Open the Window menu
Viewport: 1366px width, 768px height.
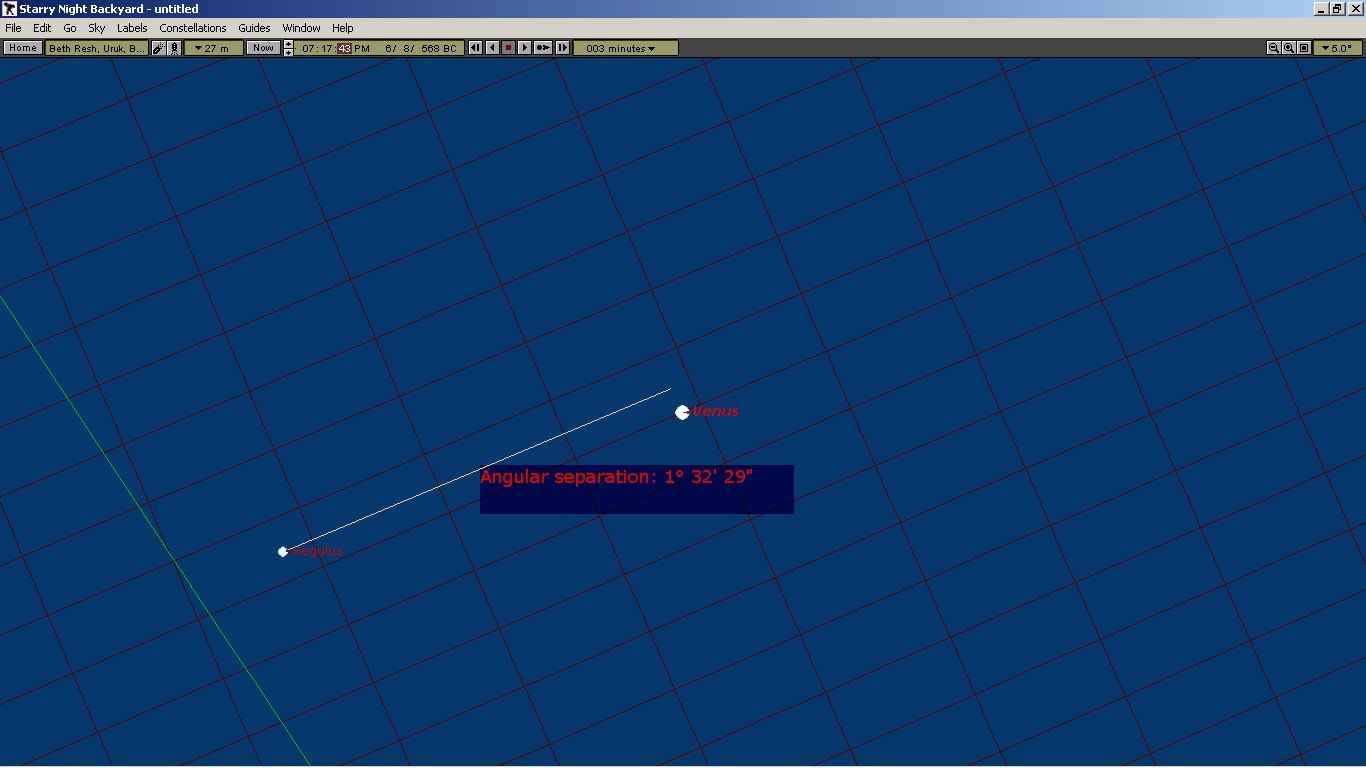[x=301, y=28]
